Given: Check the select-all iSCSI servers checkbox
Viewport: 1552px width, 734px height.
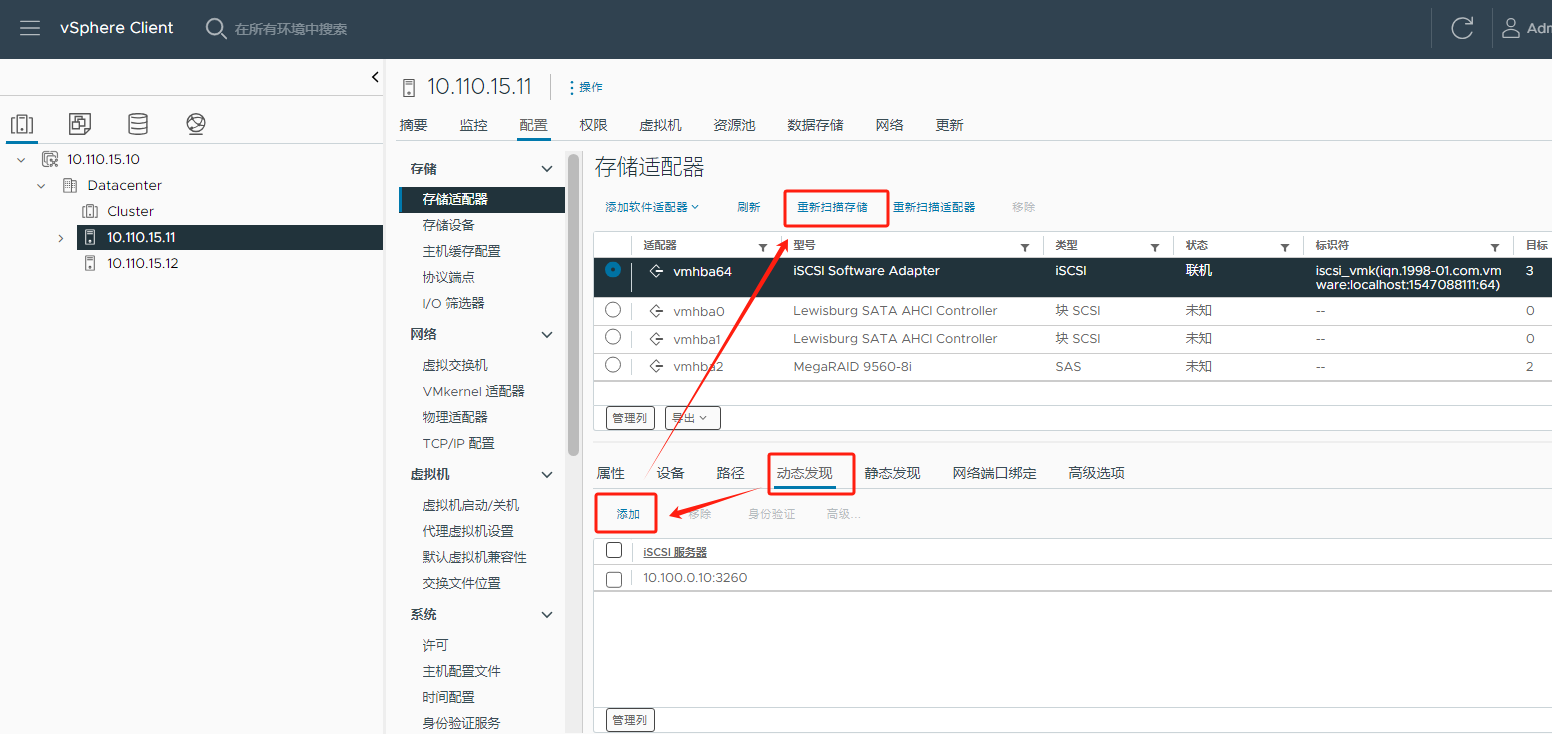Looking at the screenshot, I should coord(614,550).
